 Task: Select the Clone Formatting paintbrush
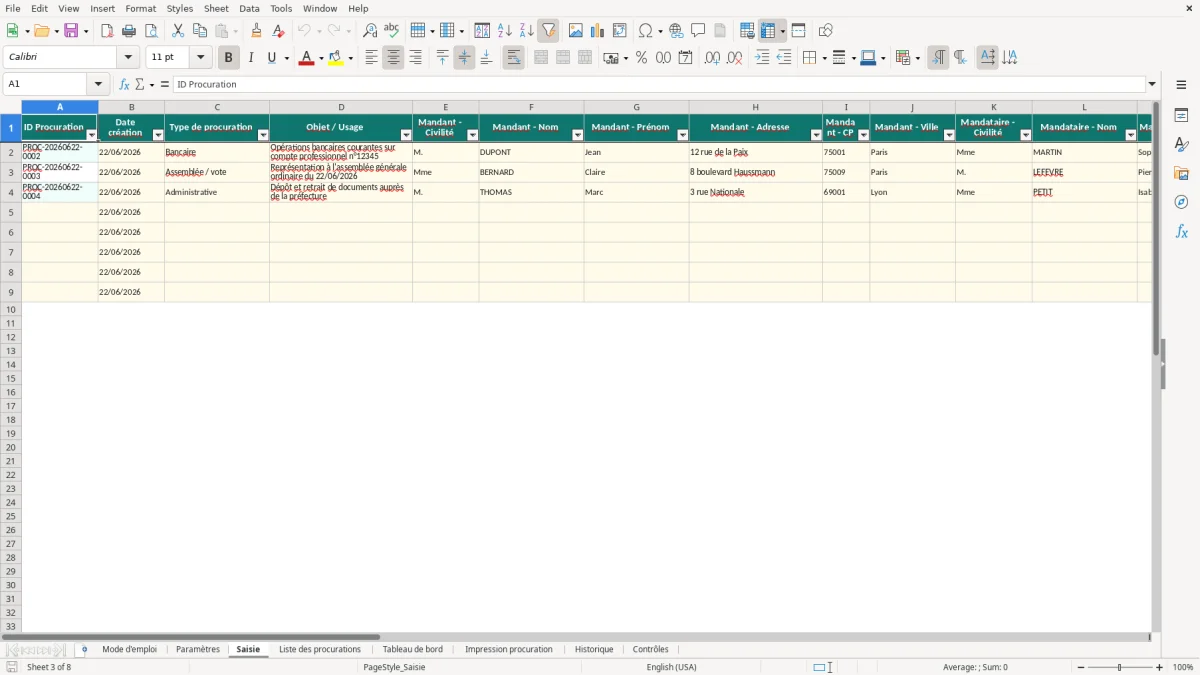256,31
